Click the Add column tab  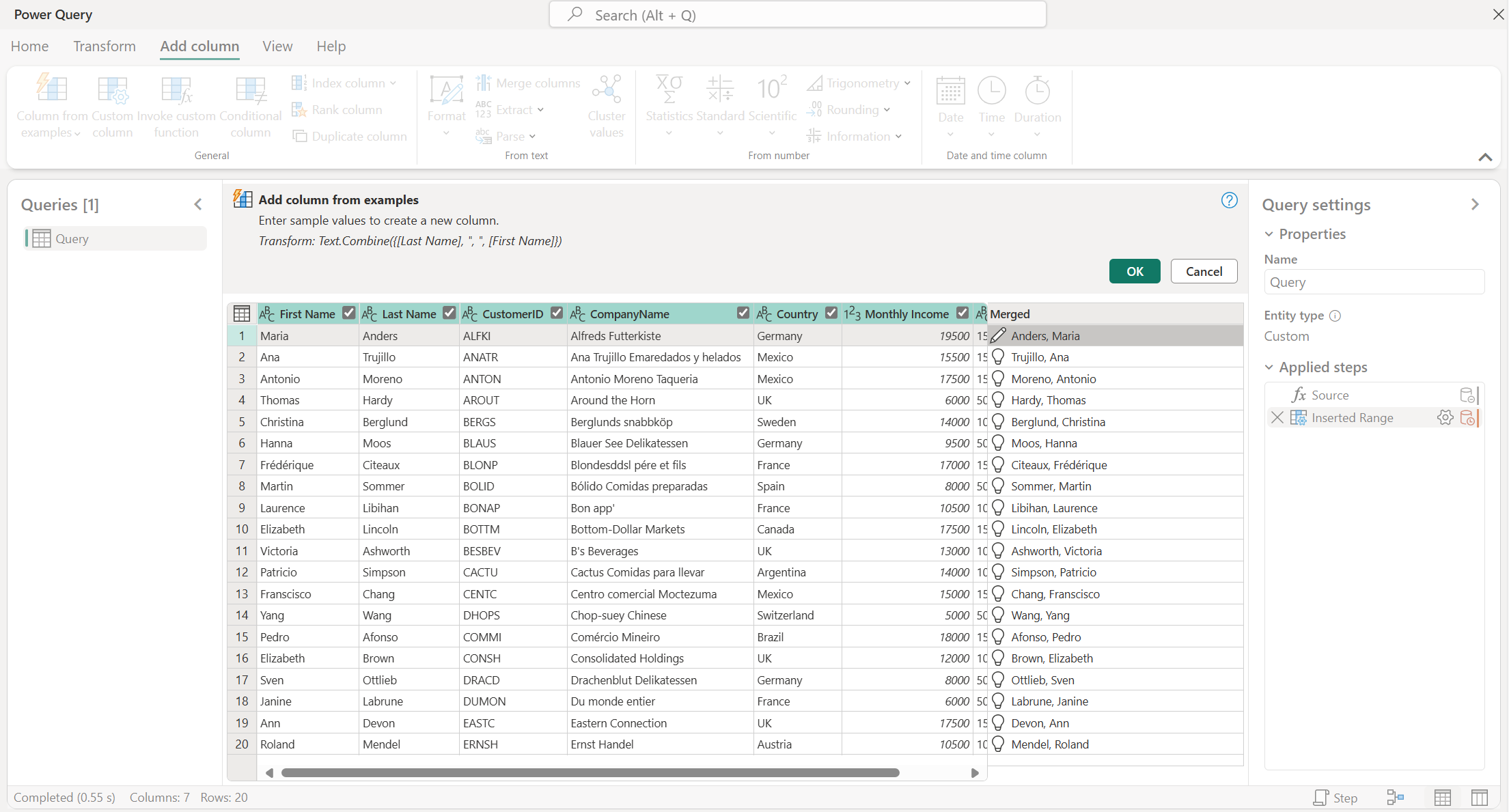click(199, 45)
